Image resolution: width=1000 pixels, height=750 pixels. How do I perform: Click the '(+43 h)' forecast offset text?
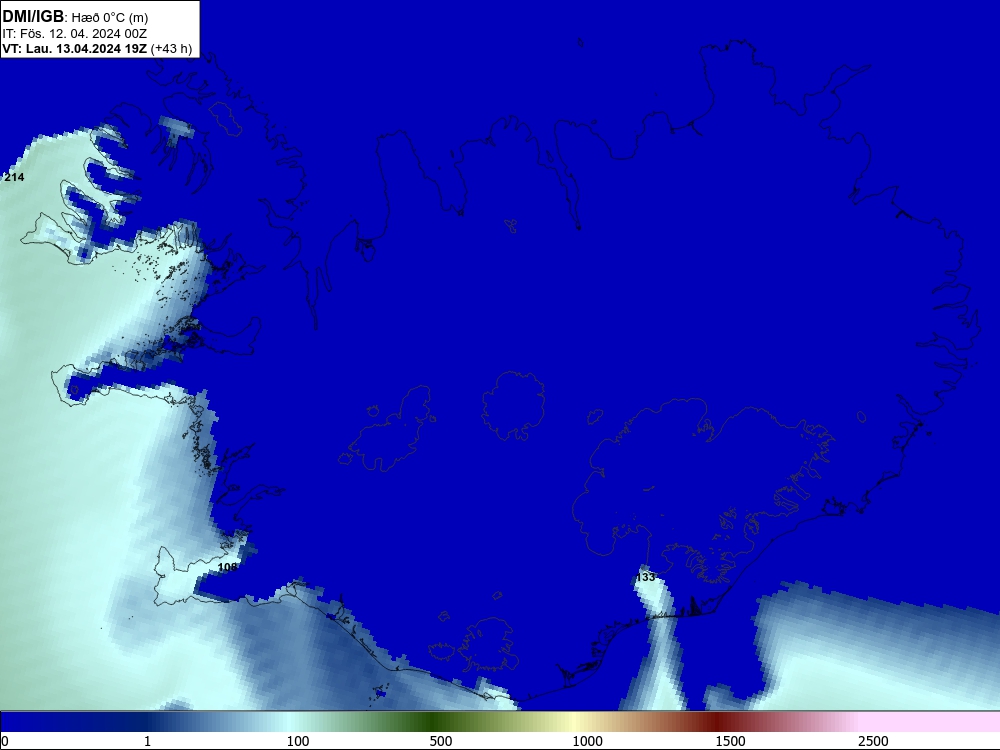(172, 48)
